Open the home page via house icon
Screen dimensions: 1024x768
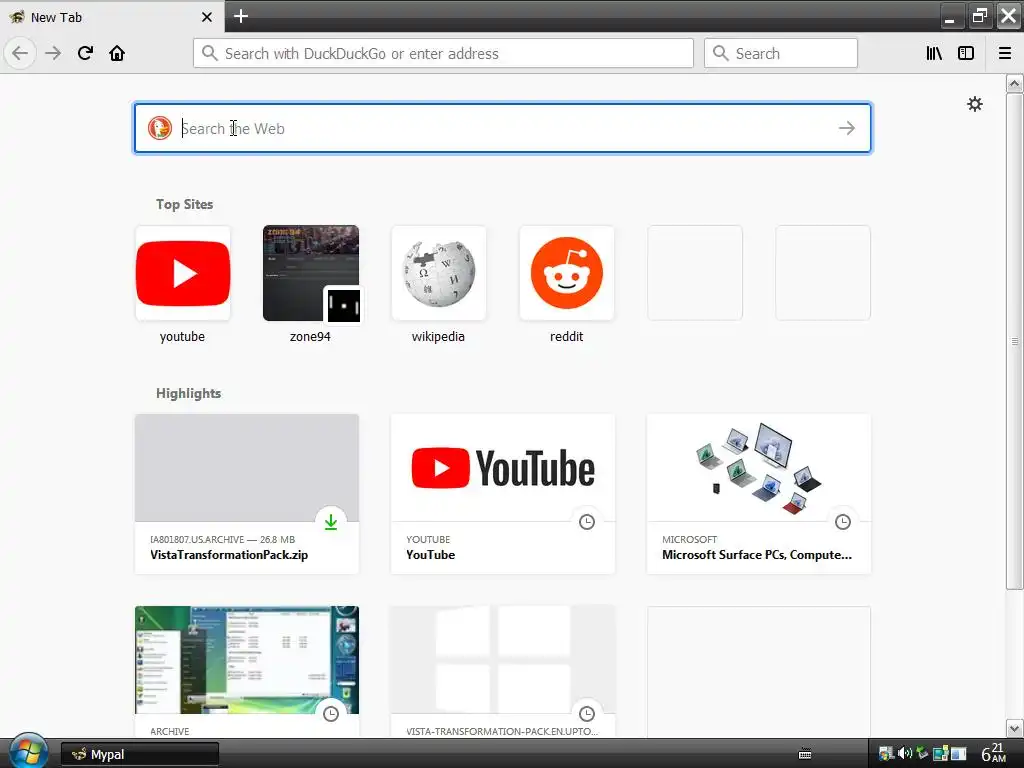coord(117,53)
